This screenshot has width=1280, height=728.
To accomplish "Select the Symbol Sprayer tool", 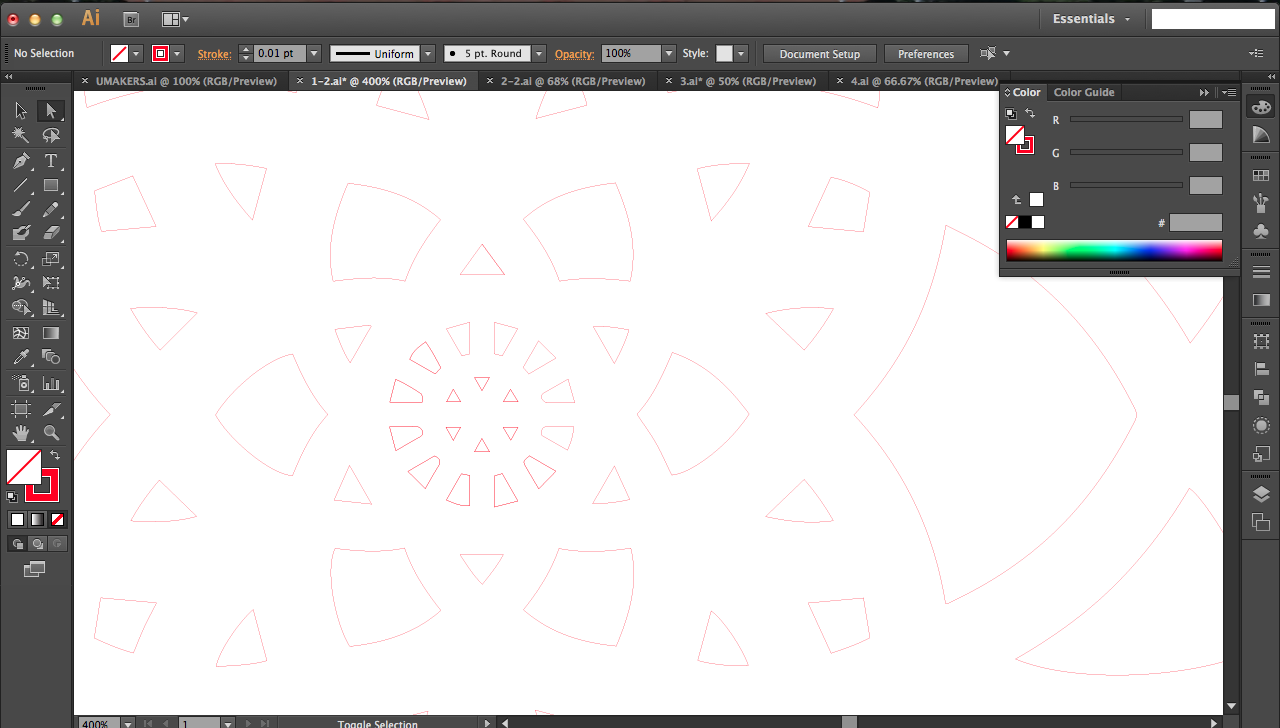I will [21, 383].
